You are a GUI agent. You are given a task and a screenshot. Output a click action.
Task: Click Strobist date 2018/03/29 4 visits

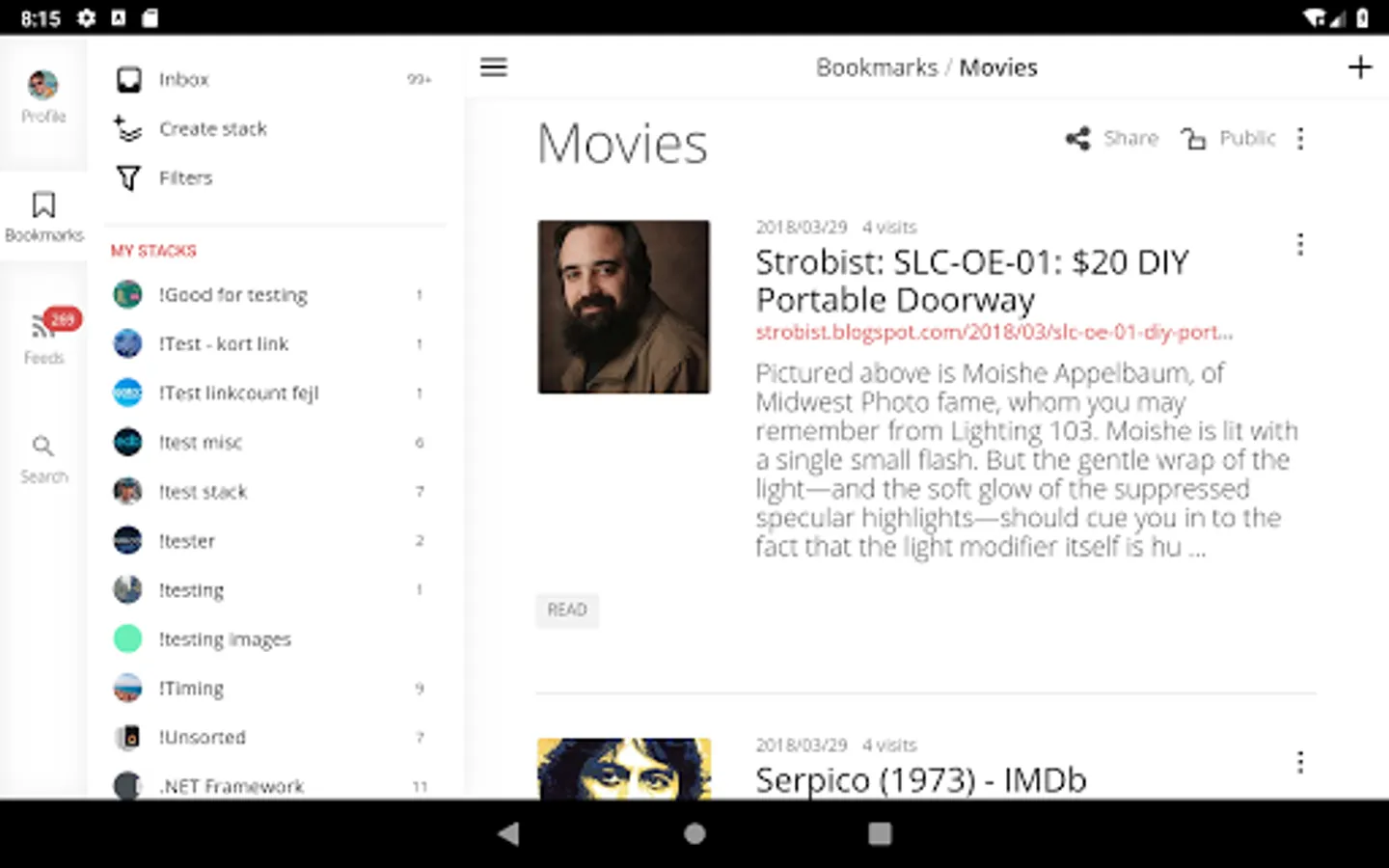[x=835, y=228]
